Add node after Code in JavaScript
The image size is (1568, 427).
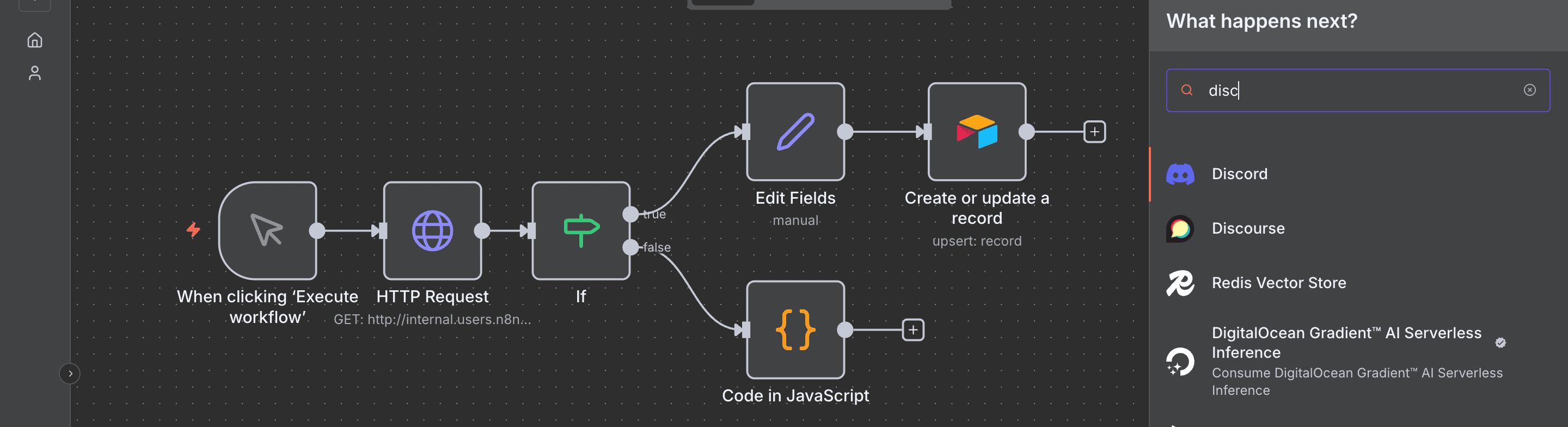pyautogui.click(x=913, y=330)
